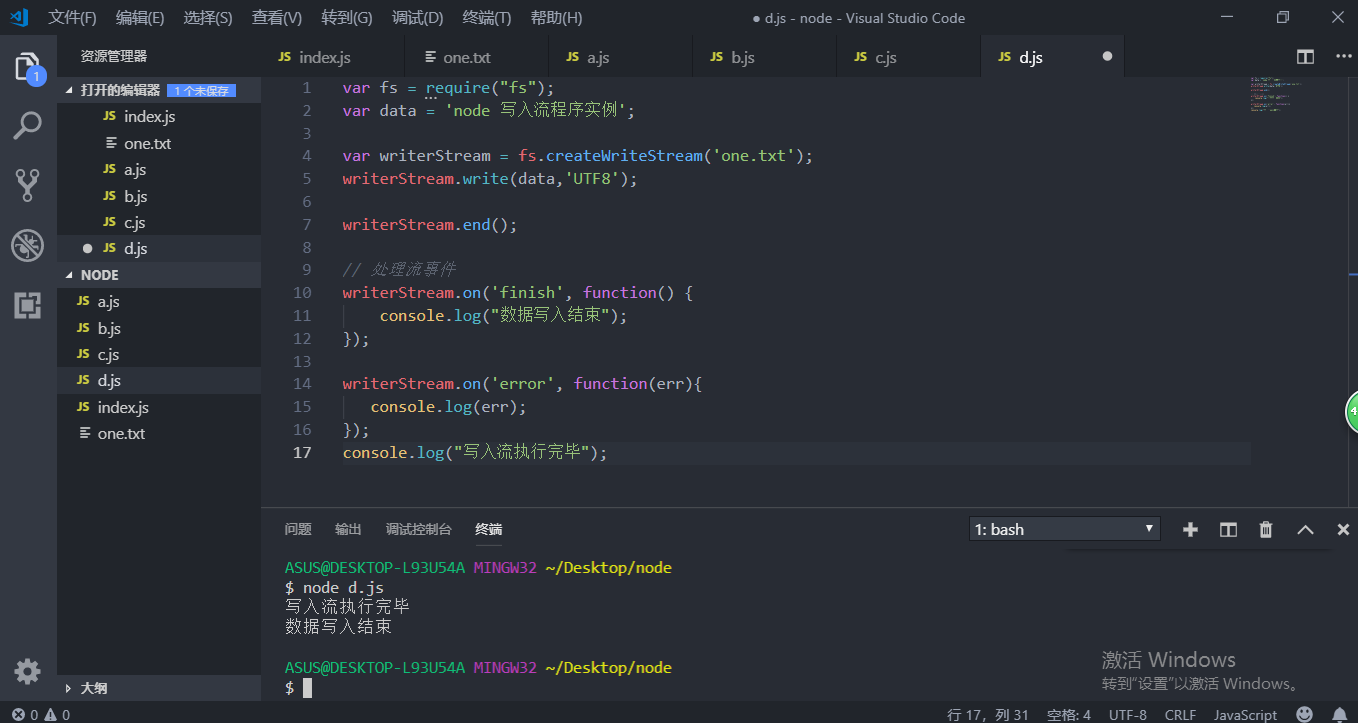Click the 1 个未保存 badge
1358x723 pixels.
[x=202, y=91]
